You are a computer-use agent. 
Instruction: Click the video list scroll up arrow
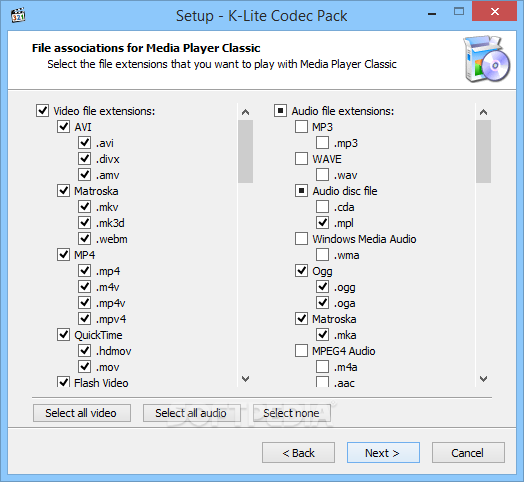click(x=246, y=112)
